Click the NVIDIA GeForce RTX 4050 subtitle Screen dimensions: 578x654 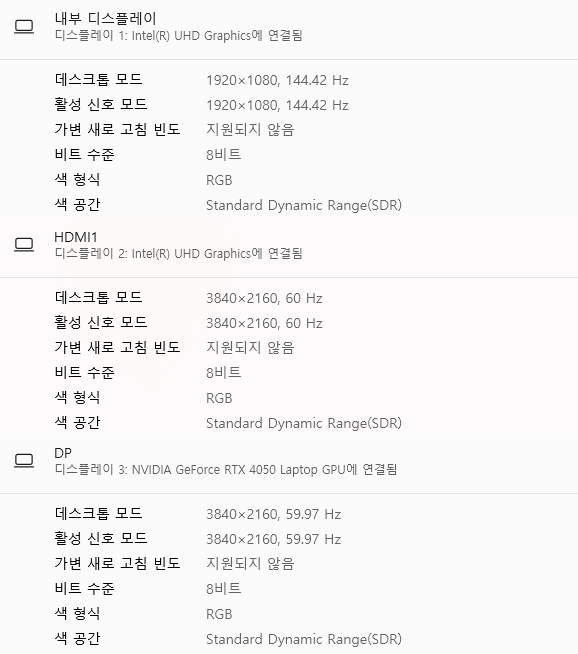click(x=226, y=470)
